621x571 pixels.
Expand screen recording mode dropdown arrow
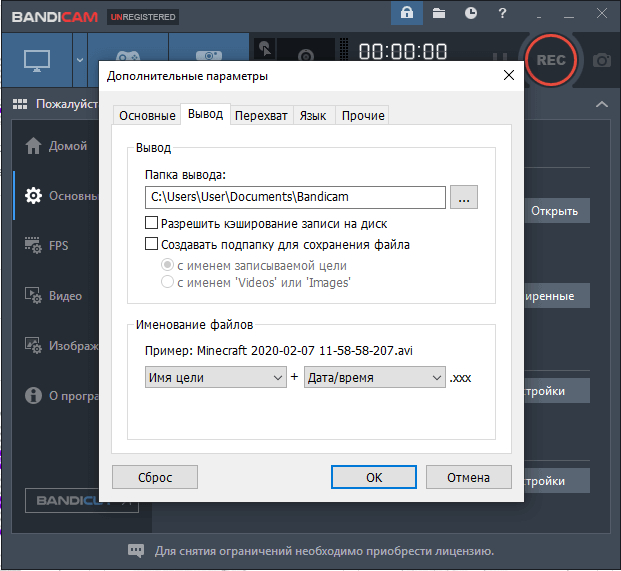(x=80, y=60)
